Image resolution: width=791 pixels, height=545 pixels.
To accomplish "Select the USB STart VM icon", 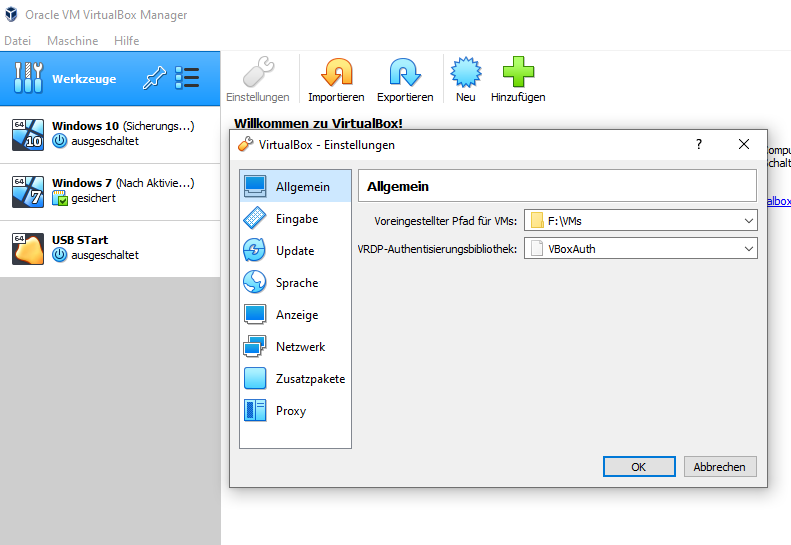I will pos(28,249).
